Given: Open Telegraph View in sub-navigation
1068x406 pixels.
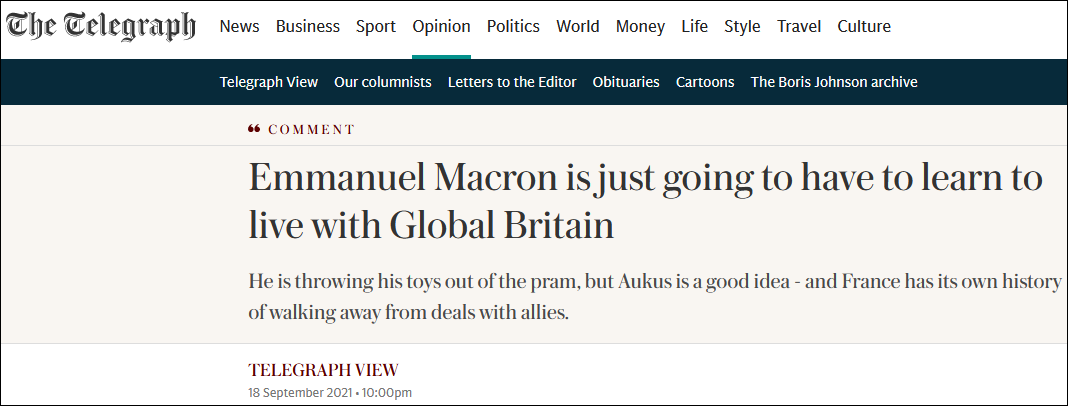Looking at the screenshot, I should pos(269,82).
